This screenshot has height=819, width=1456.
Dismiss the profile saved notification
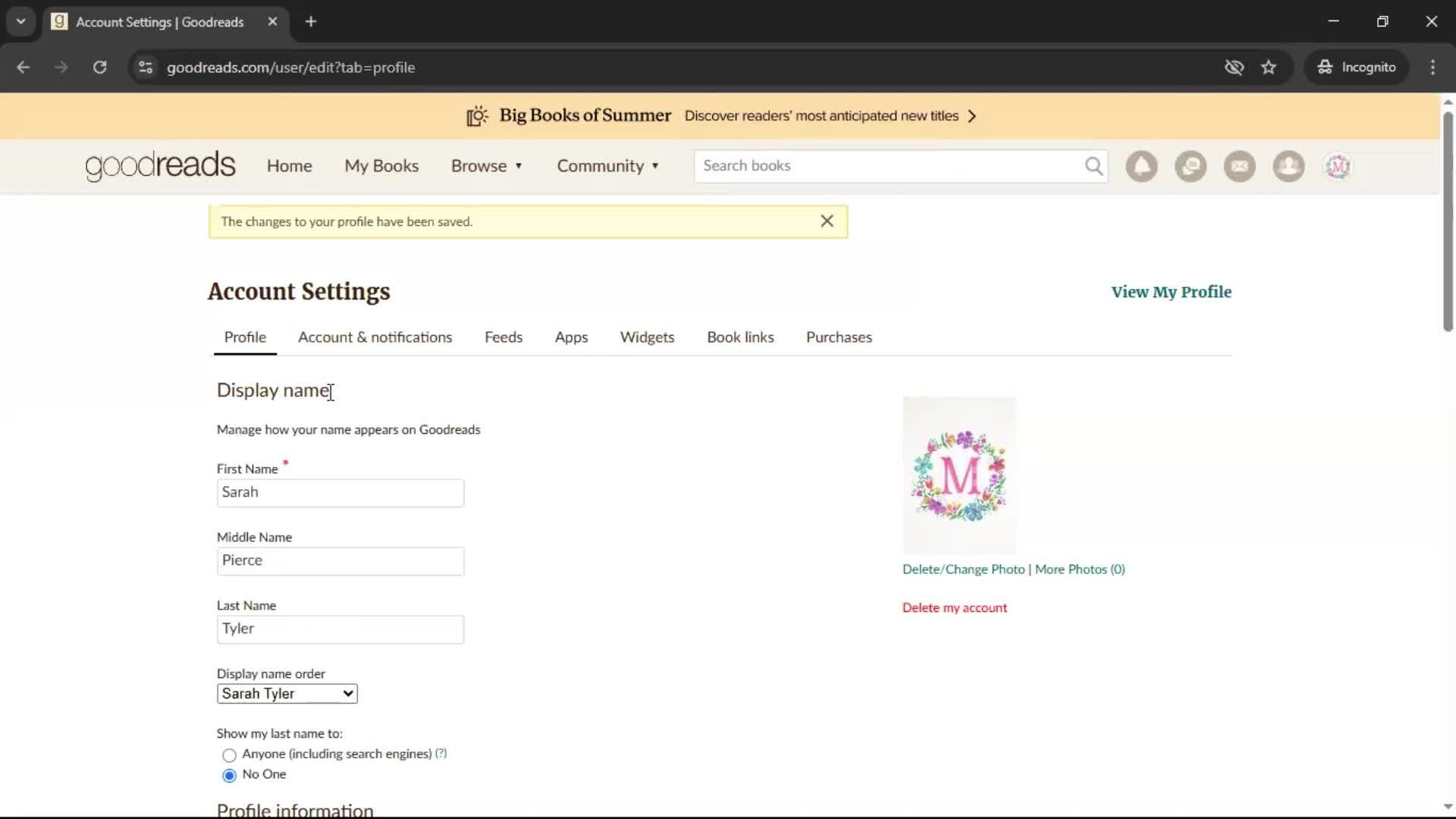tap(827, 221)
